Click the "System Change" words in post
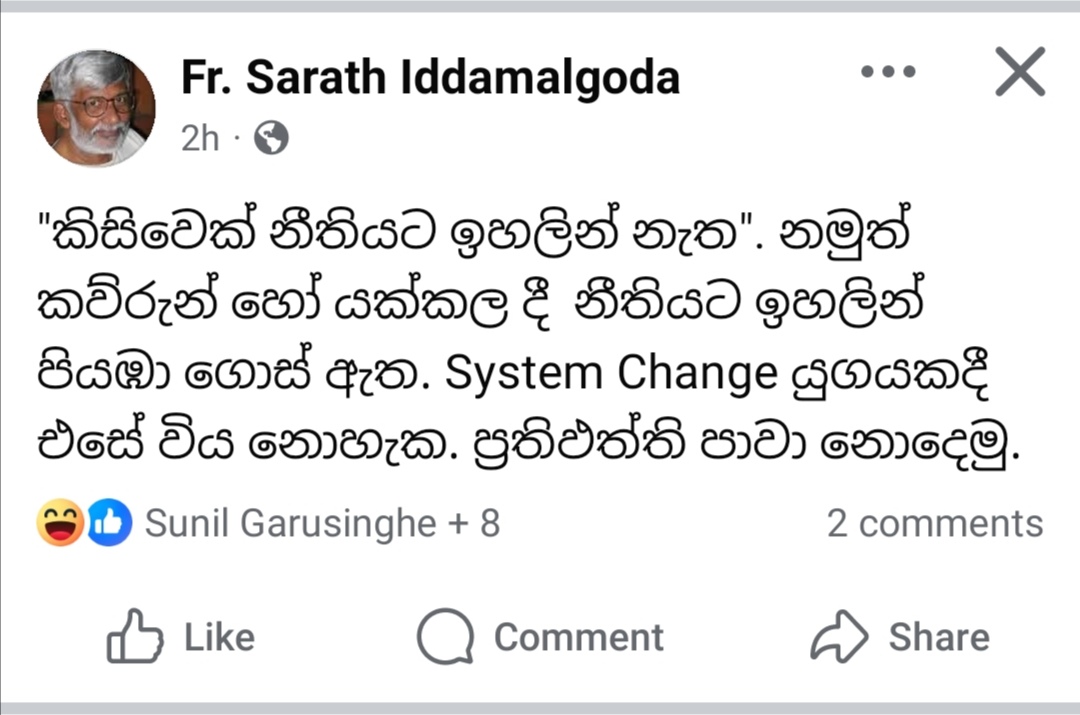Viewport: 1080px width, 715px height. 611,373
